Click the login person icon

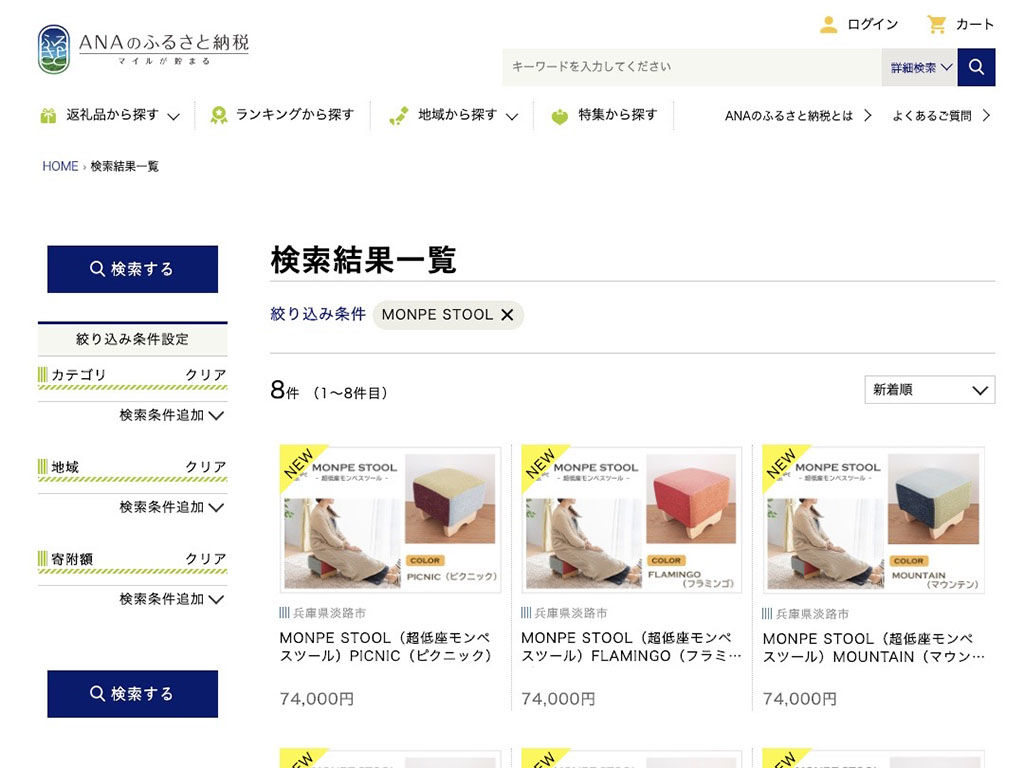[x=828, y=25]
